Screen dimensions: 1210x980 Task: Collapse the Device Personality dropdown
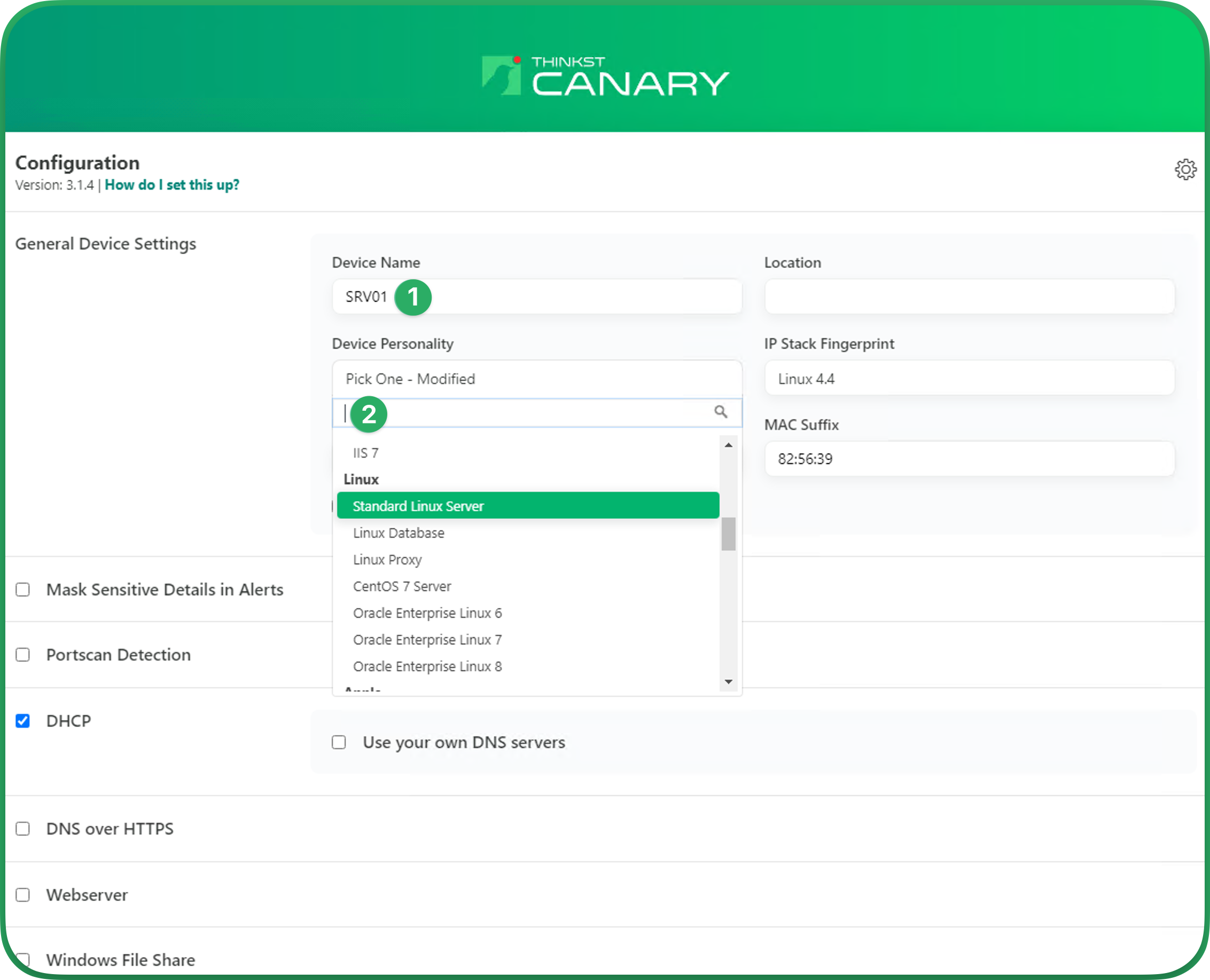click(x=536, y=379)
